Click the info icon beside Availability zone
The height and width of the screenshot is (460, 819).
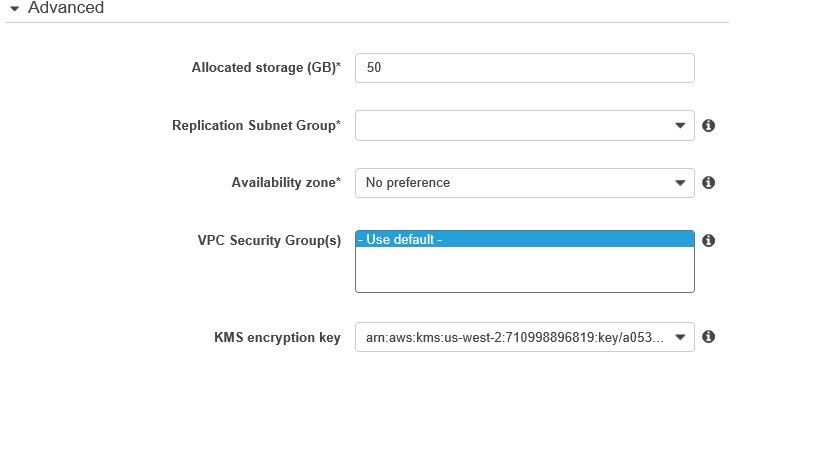[x=708, y=183]
